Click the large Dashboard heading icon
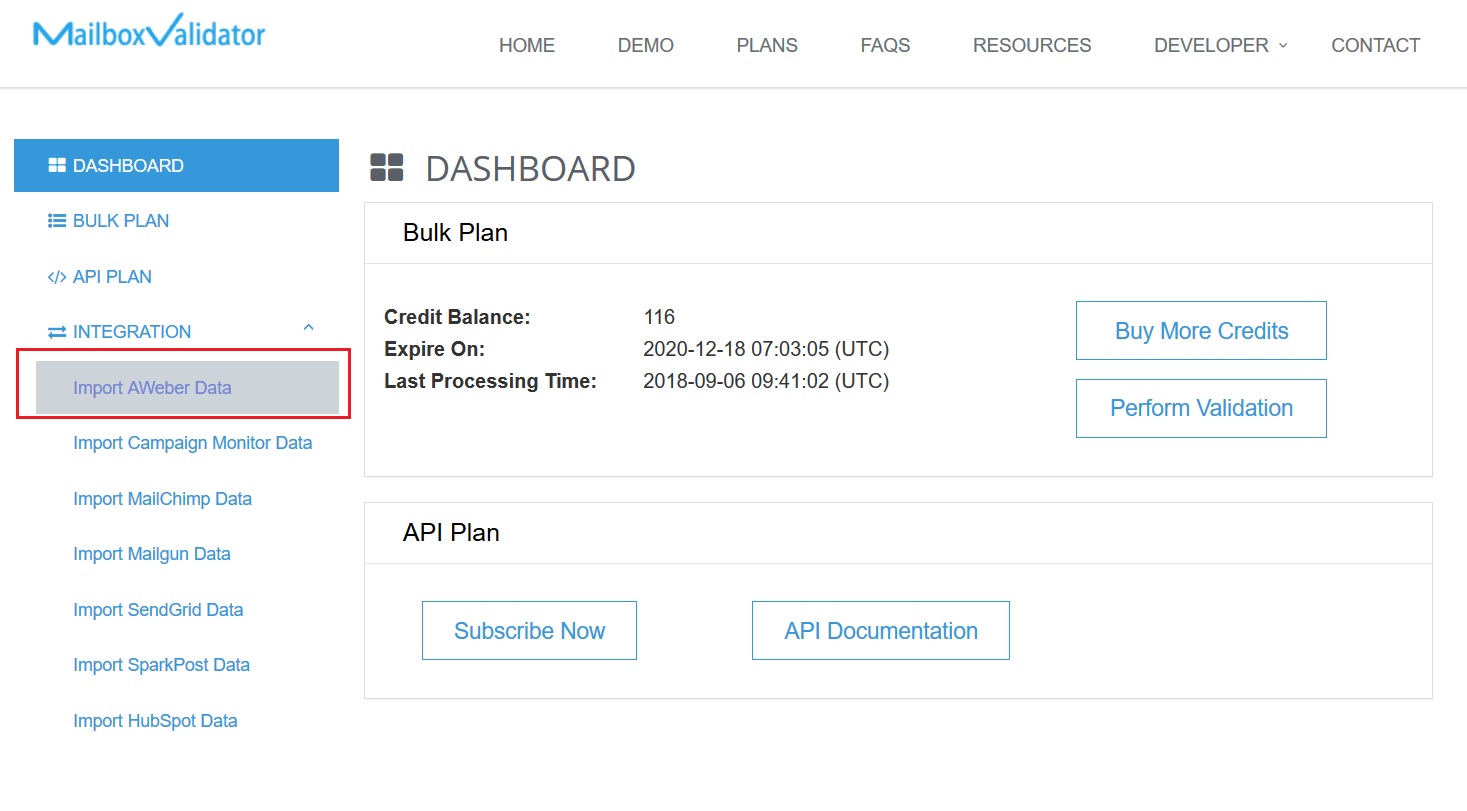Screen dimensions: 1467x811 point(387,168)
